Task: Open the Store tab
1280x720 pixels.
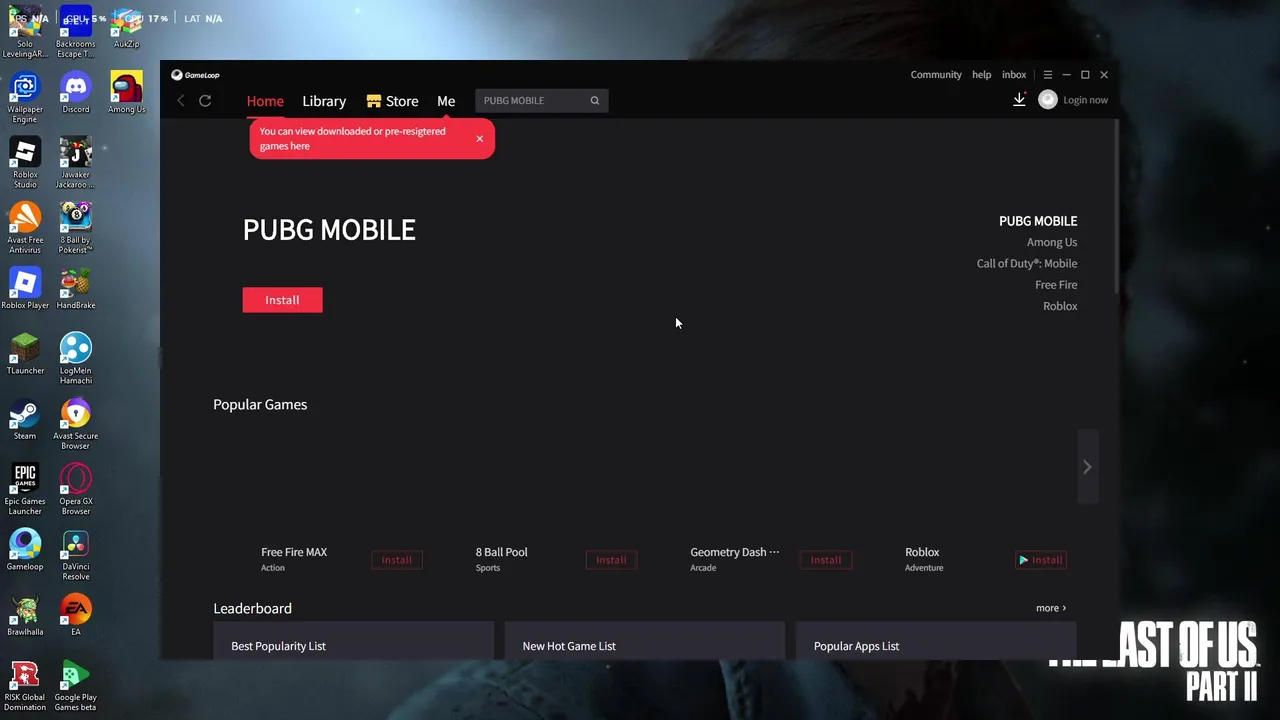Action: pyautogui.click(x=392, y=101)
